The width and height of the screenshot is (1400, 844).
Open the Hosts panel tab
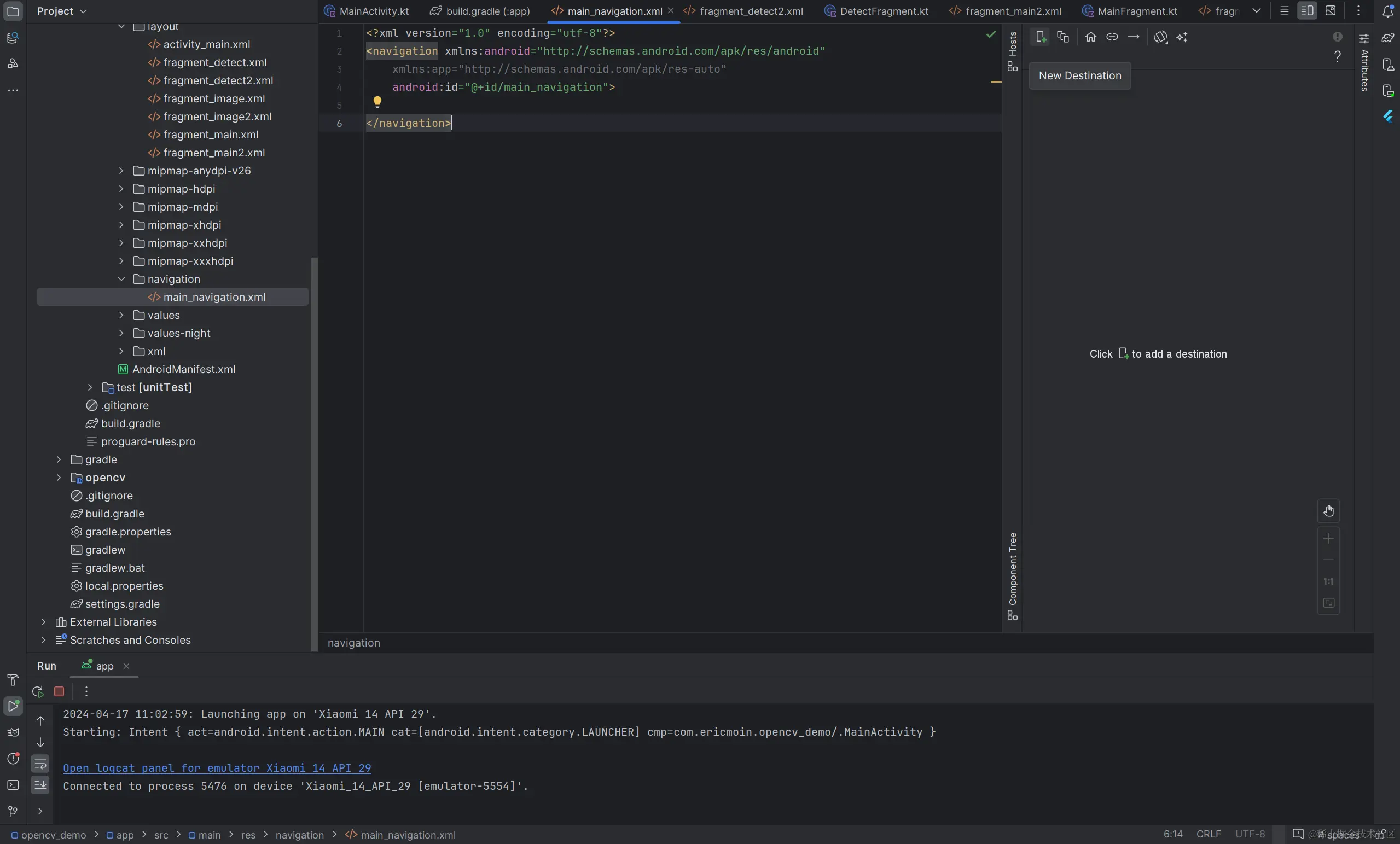click(1013, 51)
